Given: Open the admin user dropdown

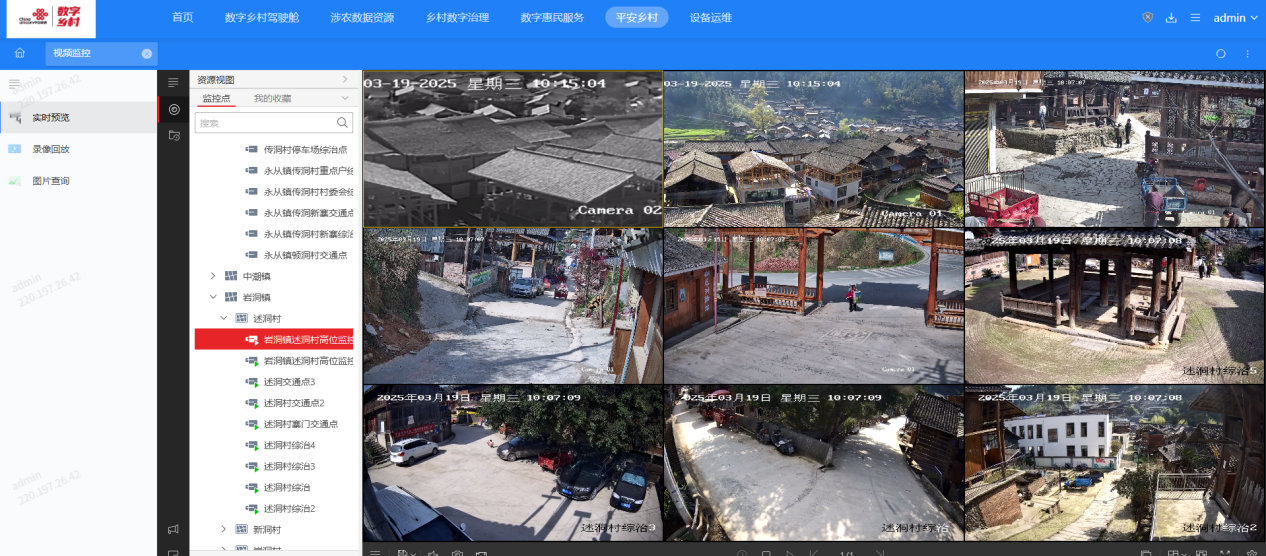Looking at the screenshot, I should 1235,18.
